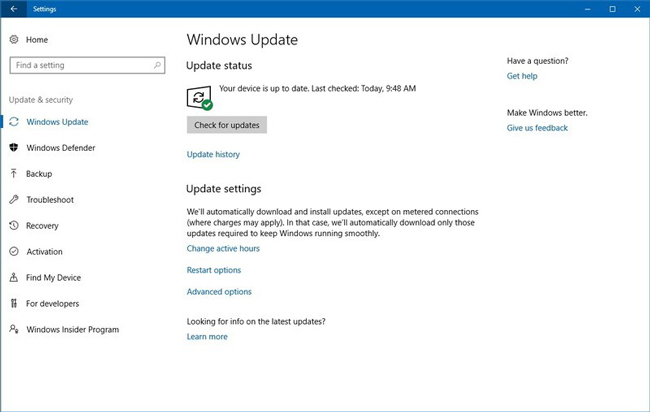This screenshot has width=650, height=412.
Task: Close the Settings window
Action: pyautogui.click(x=637, y=9)
